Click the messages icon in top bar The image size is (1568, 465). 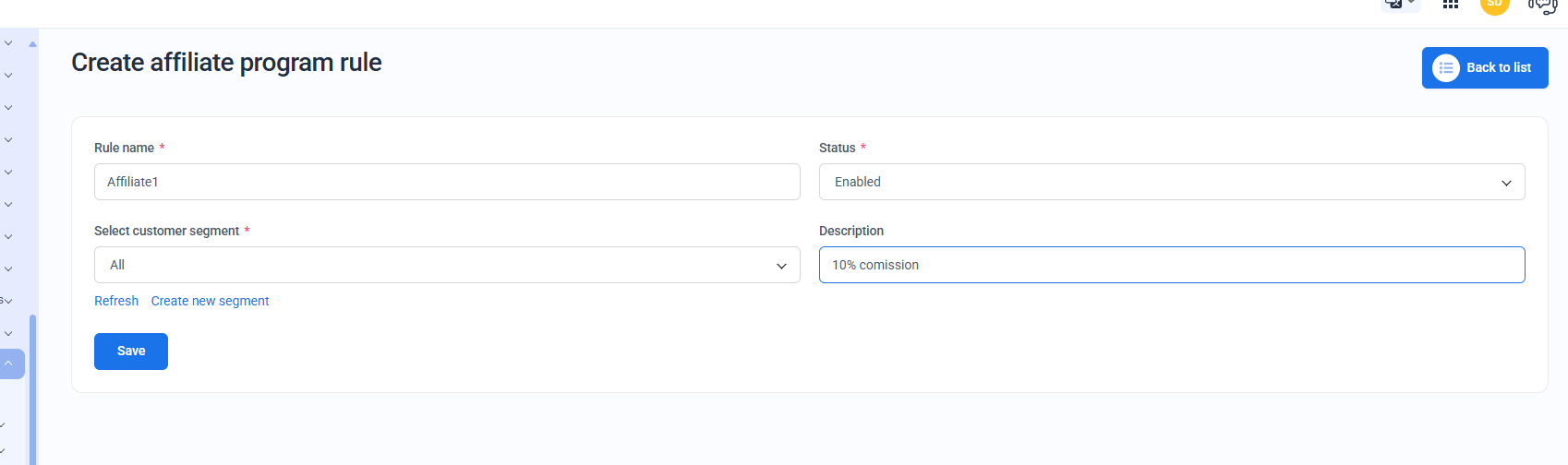tap(1395, 4)
